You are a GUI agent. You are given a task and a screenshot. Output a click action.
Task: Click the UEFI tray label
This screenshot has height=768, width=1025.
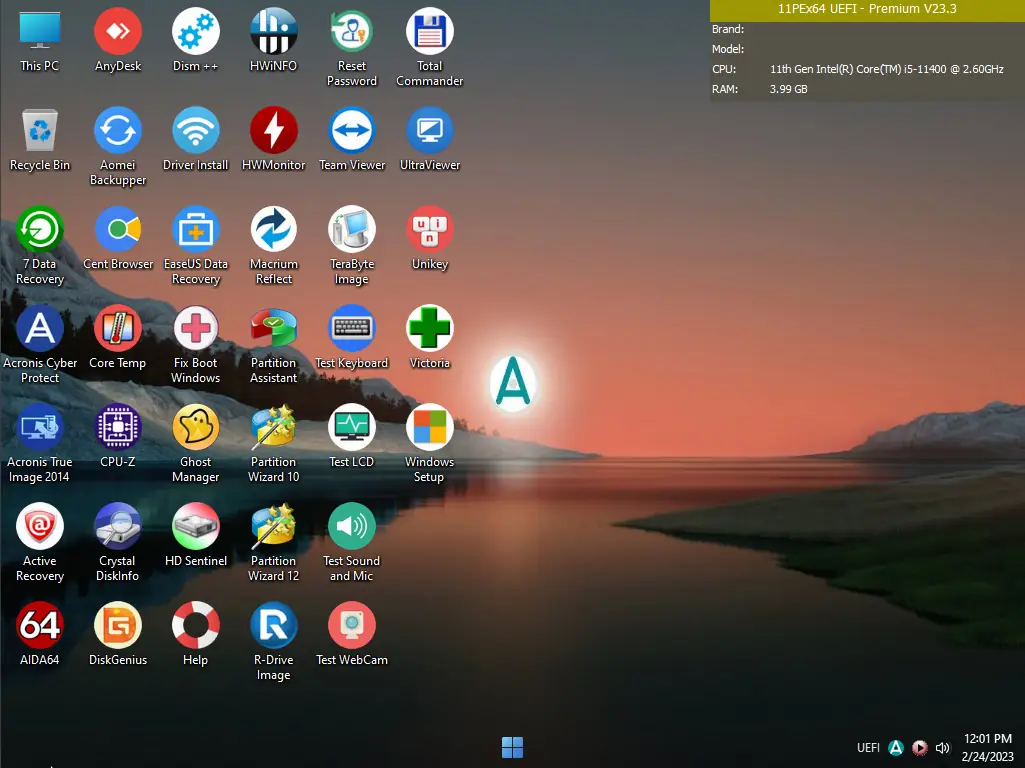click(x=868, y=748)
